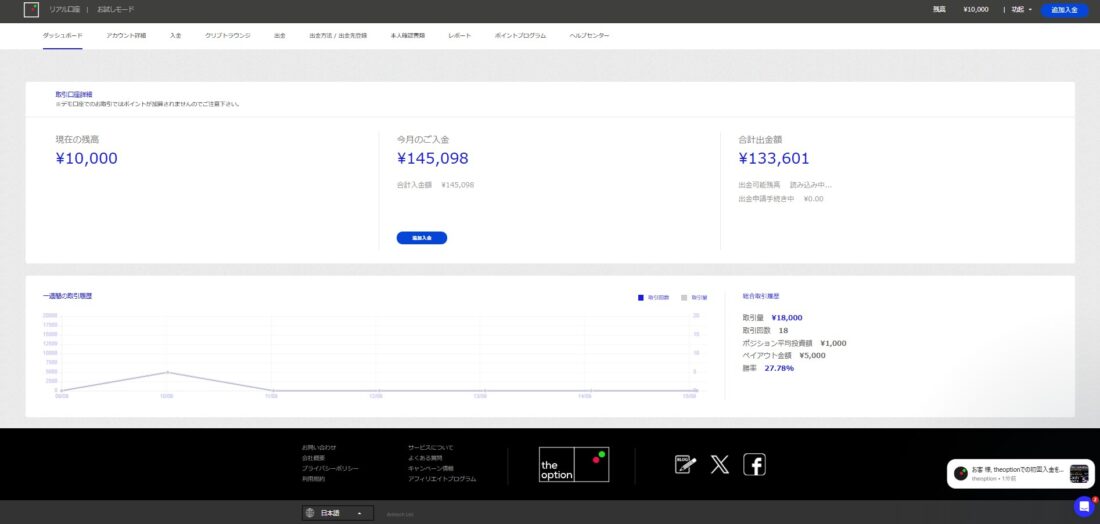Image resolution: width=1100 pixels, height=524 pixels.
Task: Open the thumbnail image in the chat notification
Action: click(x=1079, y=473)
